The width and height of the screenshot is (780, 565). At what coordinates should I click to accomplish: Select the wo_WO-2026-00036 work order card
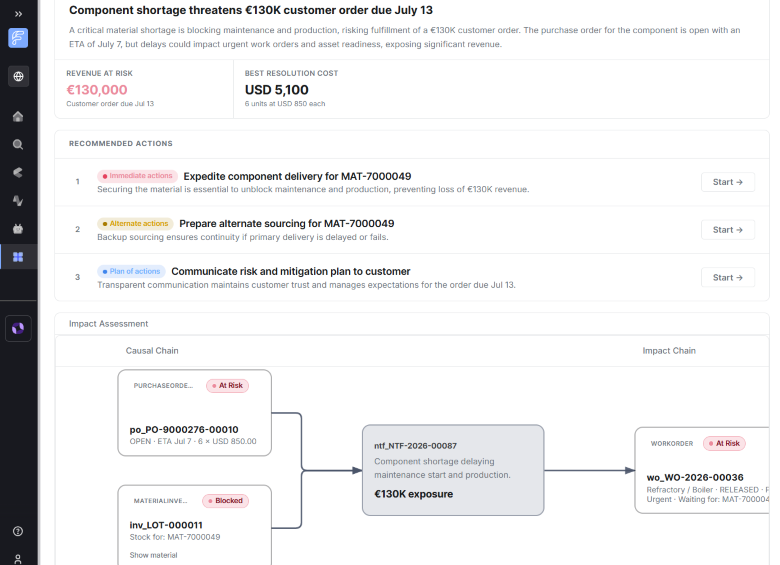[x=702, y=470]
